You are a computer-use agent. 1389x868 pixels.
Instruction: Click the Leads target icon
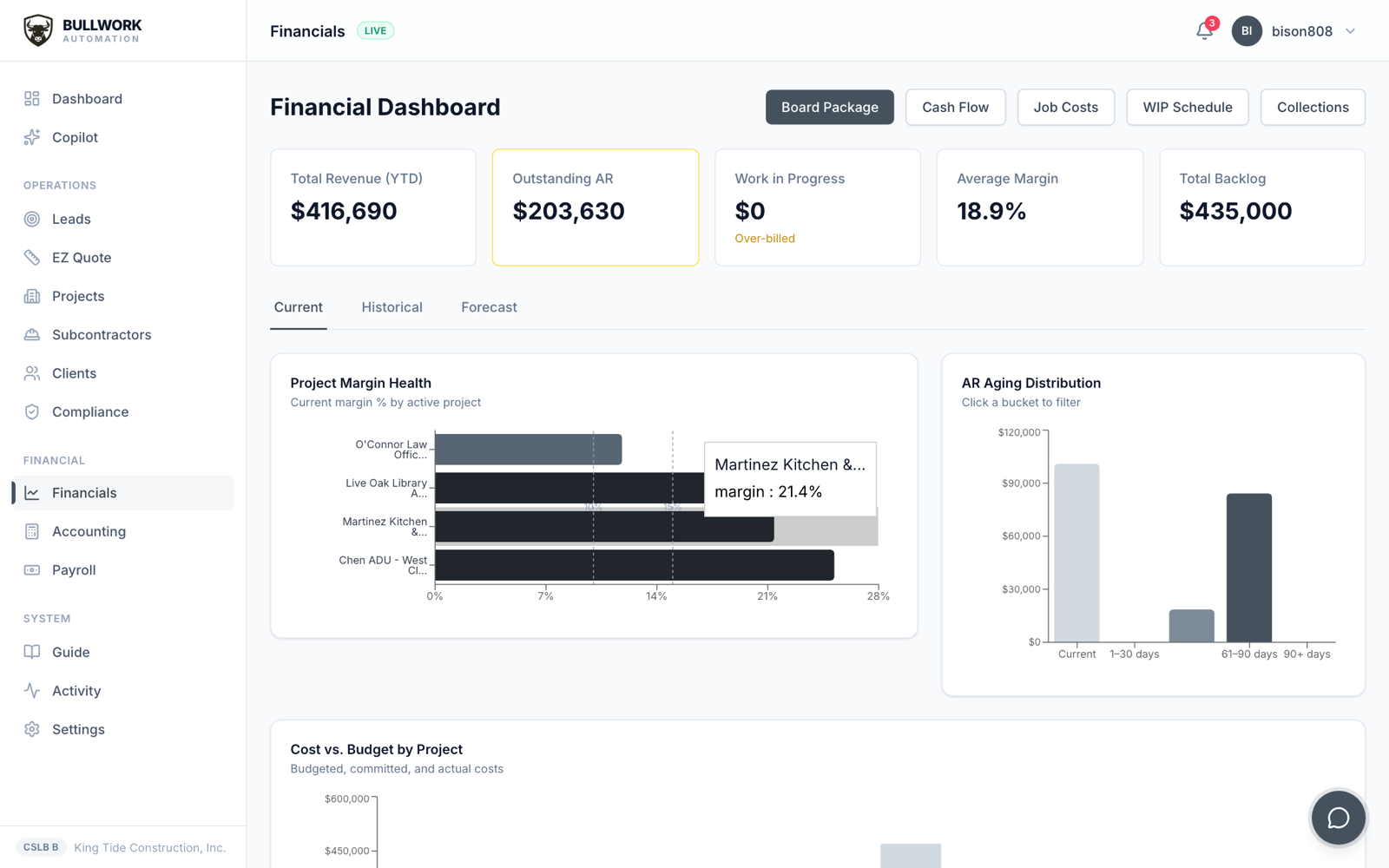[32, 219]
